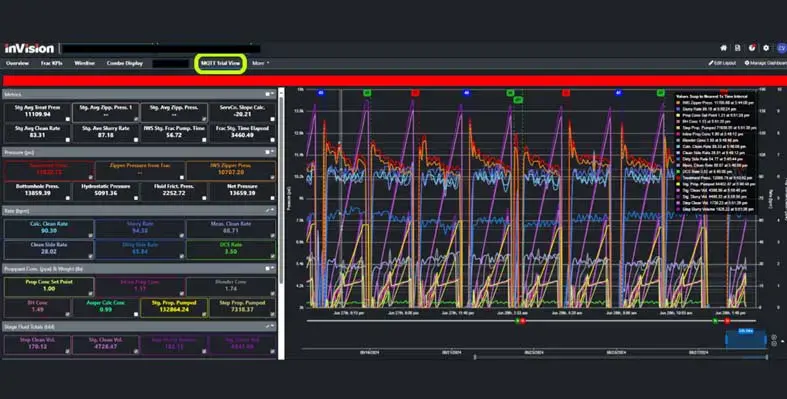Screen dimensions: 787x399
Task: Toggle checkbox on Stg Avg Clean Rate card
Action: click(68, 140)
